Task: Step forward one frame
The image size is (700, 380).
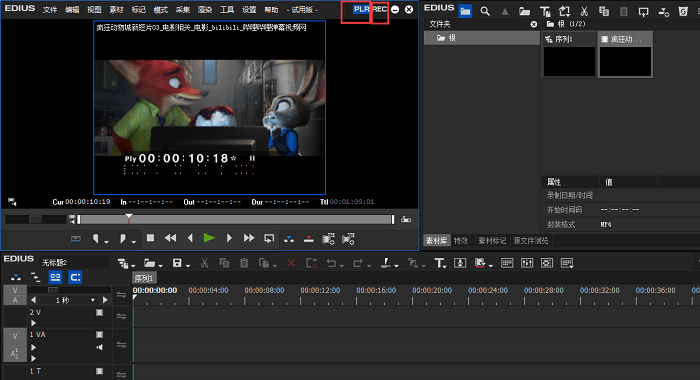Action: click(x=229, y=238)
